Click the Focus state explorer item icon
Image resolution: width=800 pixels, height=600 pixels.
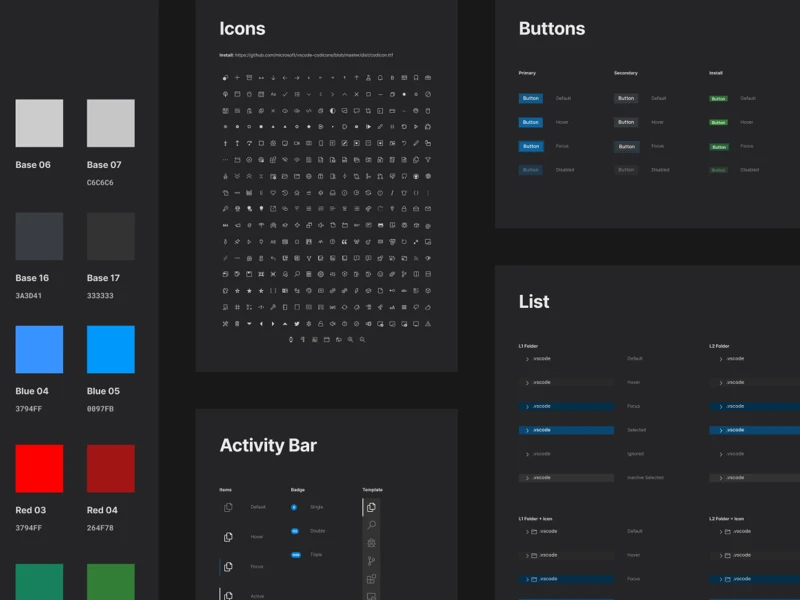[x=228, y=567]
